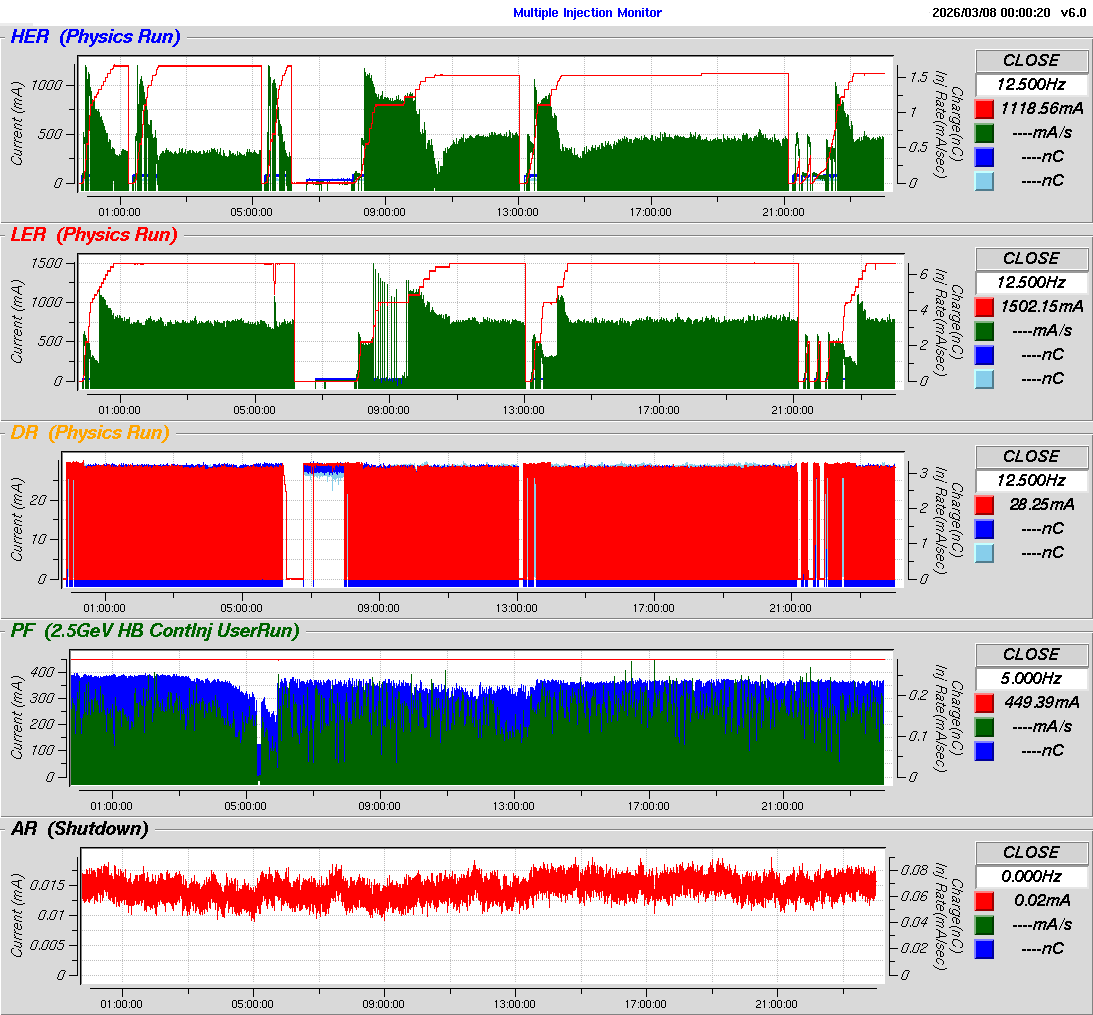The image size is (1093, 1015).
Task: Select the 12.500Hz field in HER panel
Action: 1030,84
